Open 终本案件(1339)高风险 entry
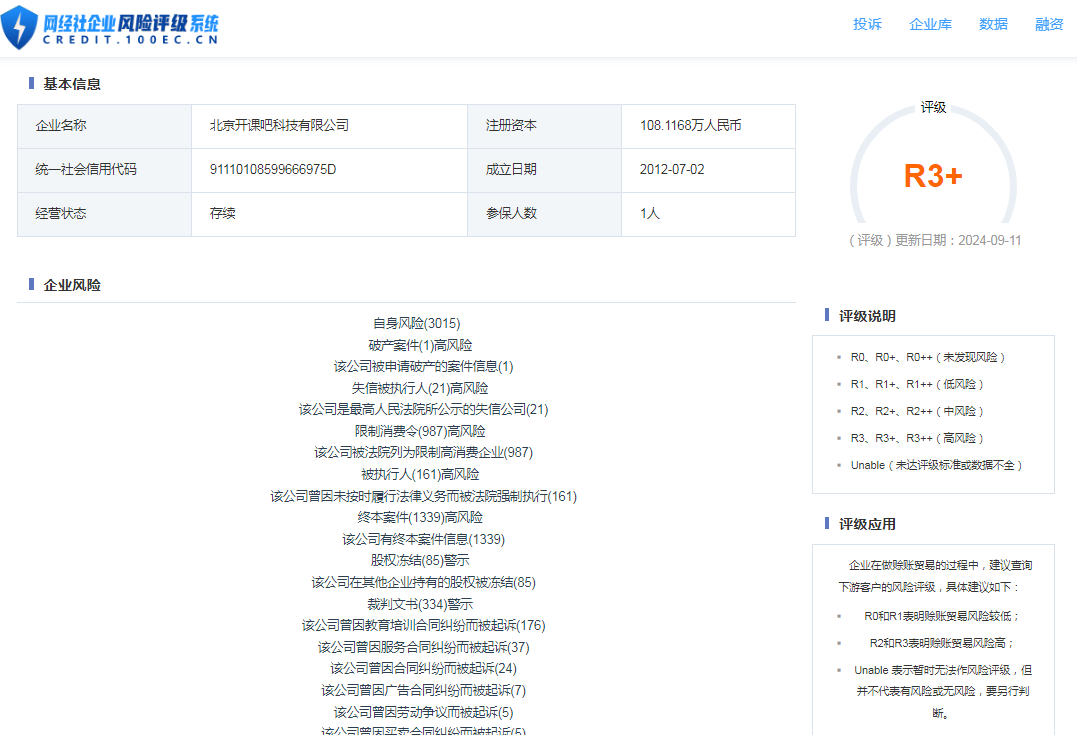This screenshot has height=735, width=1077. pos(420,517)
